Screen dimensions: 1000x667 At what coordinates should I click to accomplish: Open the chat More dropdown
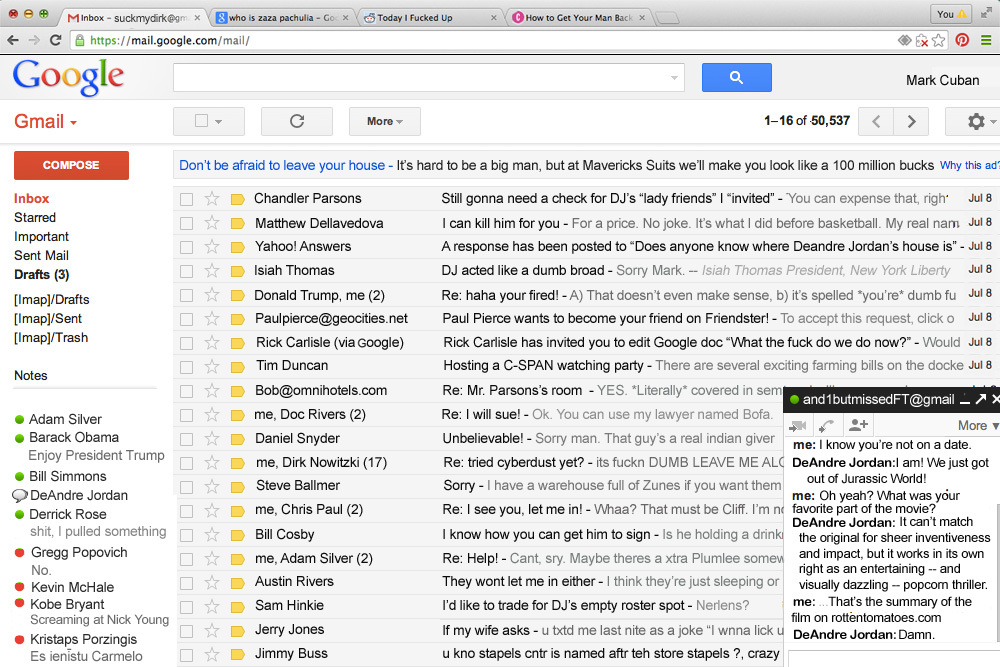pos(978,425)
